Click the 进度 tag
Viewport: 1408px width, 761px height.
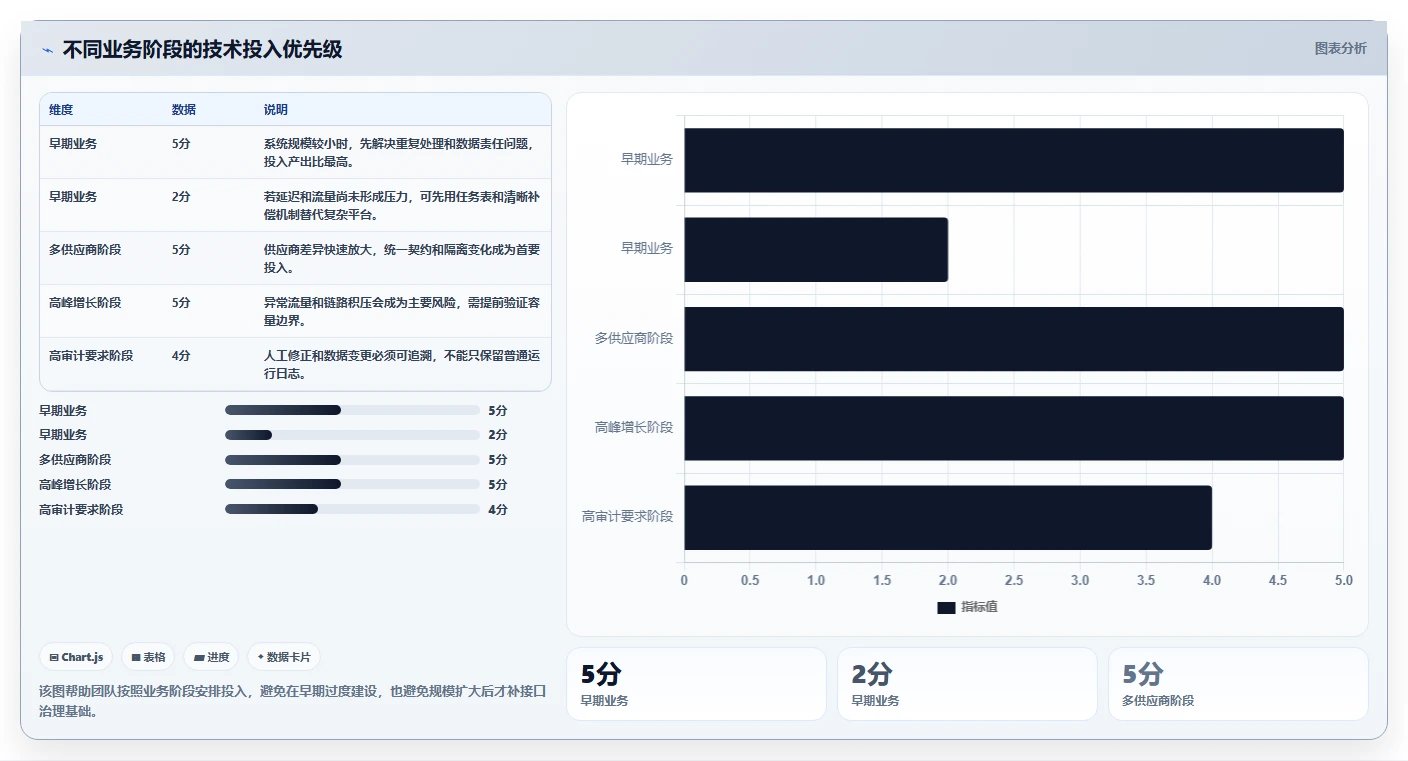pos(211,657)
